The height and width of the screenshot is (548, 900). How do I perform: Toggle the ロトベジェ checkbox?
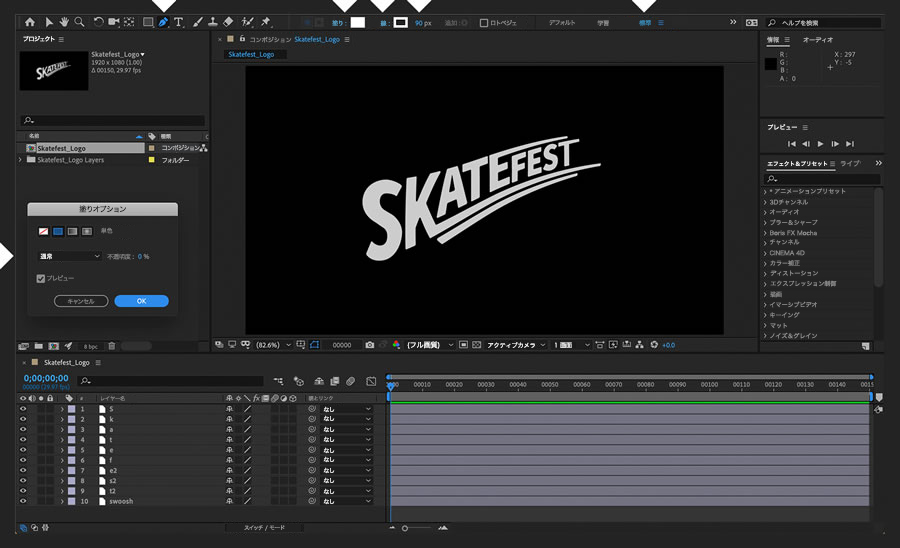tap(484, 22)
